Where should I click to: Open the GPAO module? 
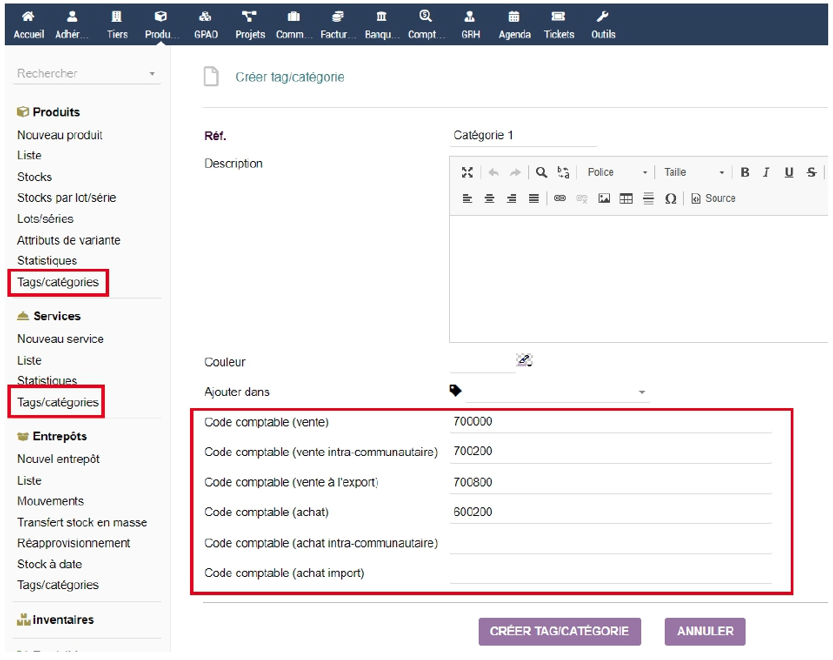tap(206, 25)
